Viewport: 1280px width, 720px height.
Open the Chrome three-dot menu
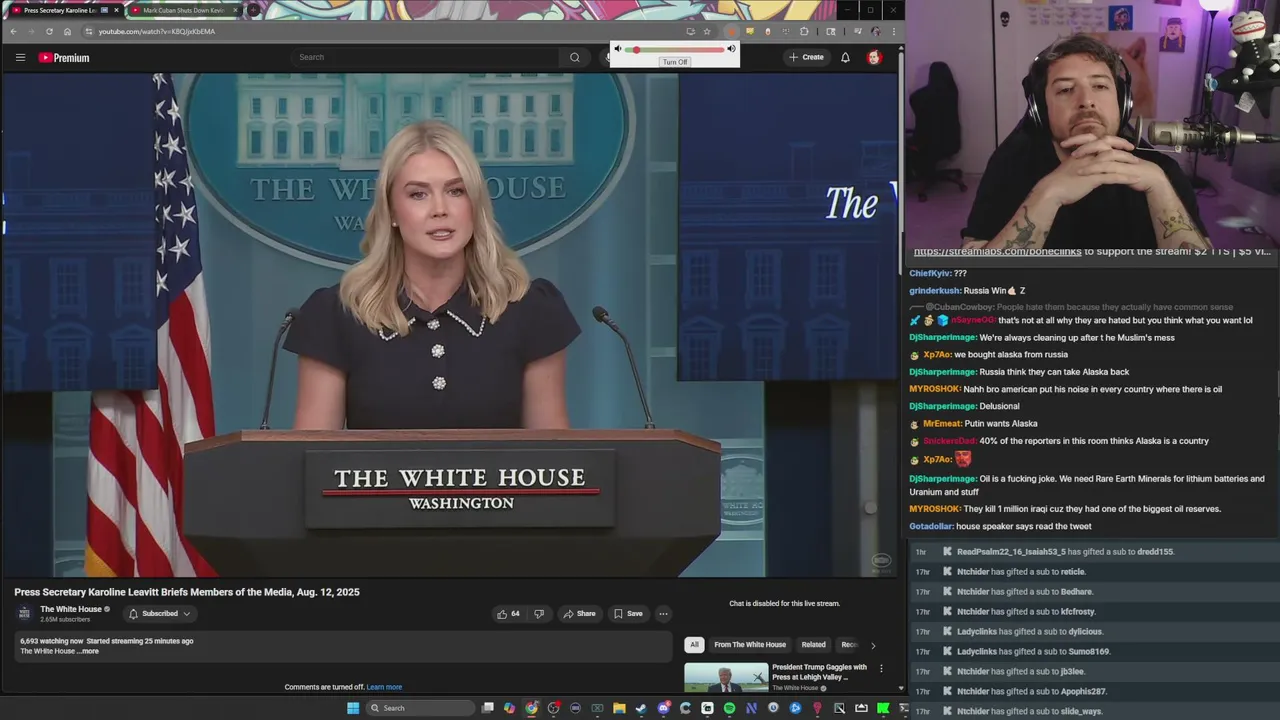893,31
